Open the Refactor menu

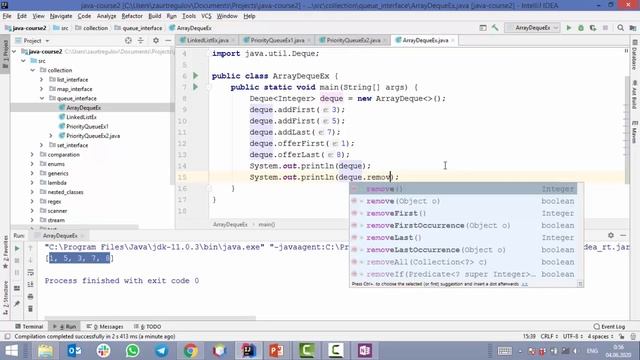pyautogui.click(x=132, y=16)
